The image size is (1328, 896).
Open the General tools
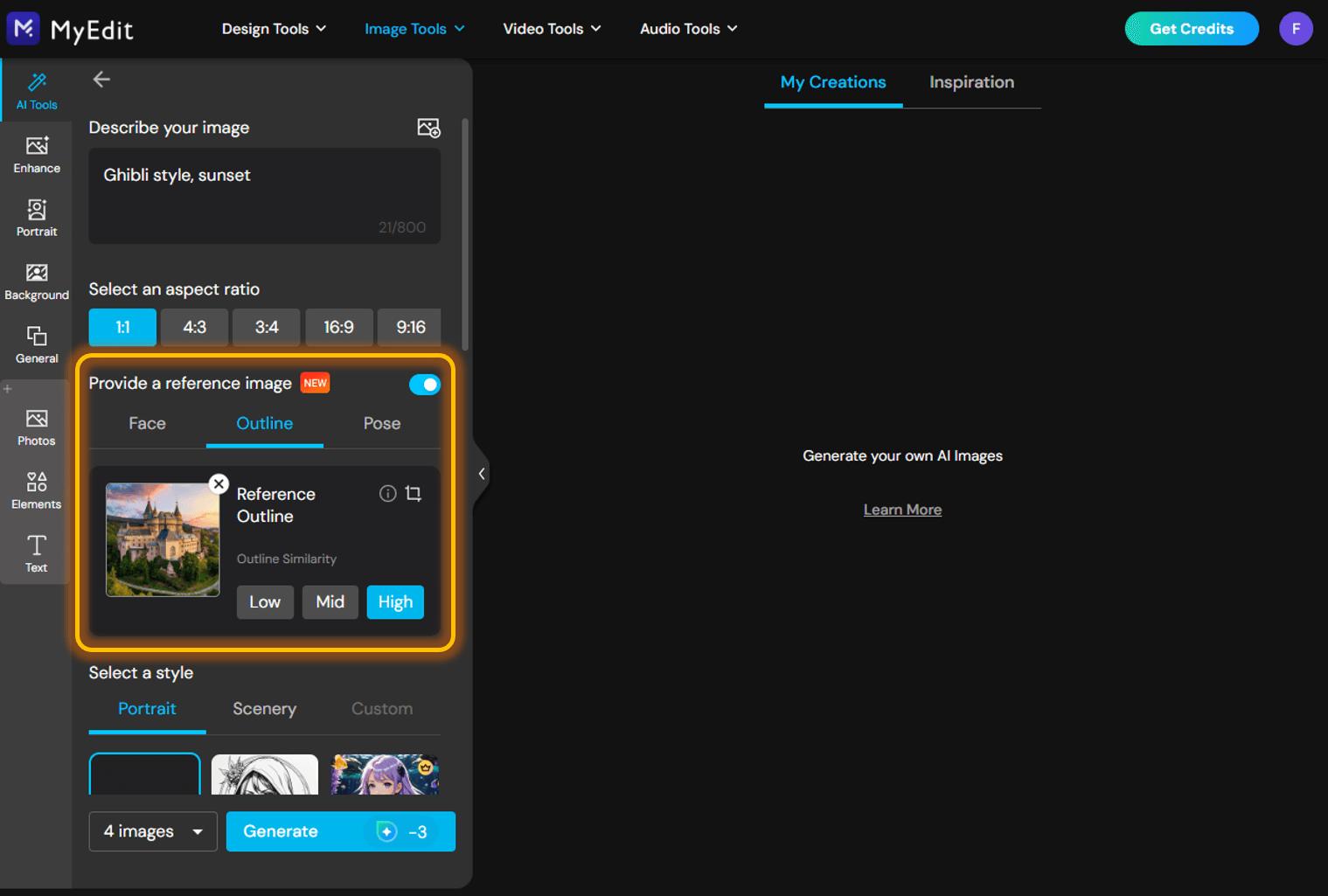[37, 344]
